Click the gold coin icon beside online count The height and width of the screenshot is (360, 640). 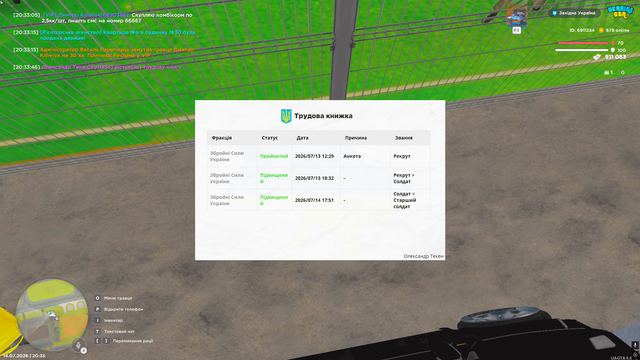601,30
